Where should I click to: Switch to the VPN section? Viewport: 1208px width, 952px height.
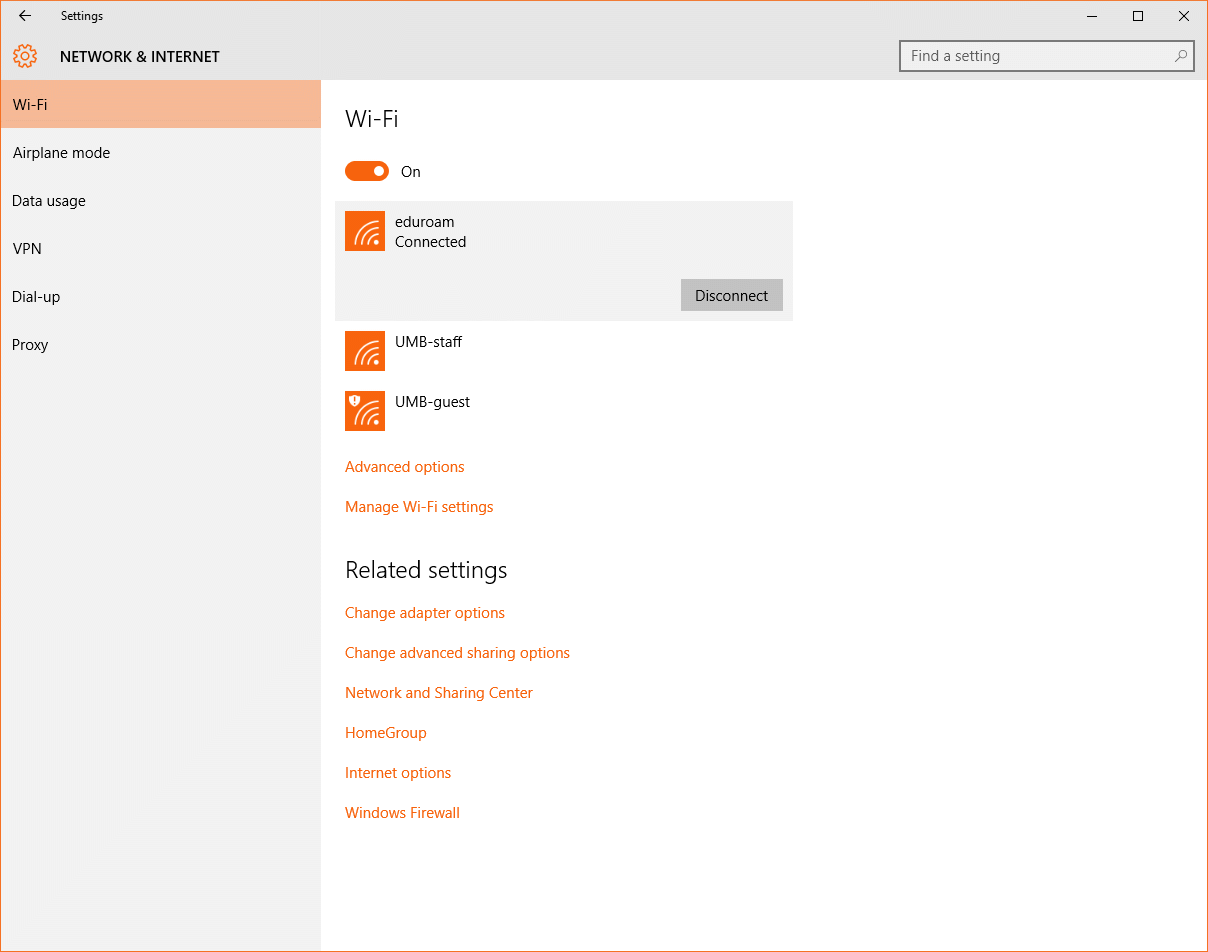coord(160,248)
